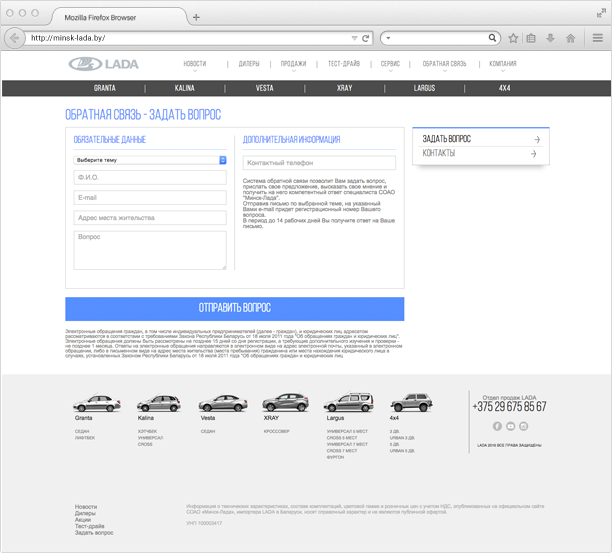The height and width of the screenshot is (553, 612).
Task: Click the ФУРГОН link under Largus
Action: point(335,457)
